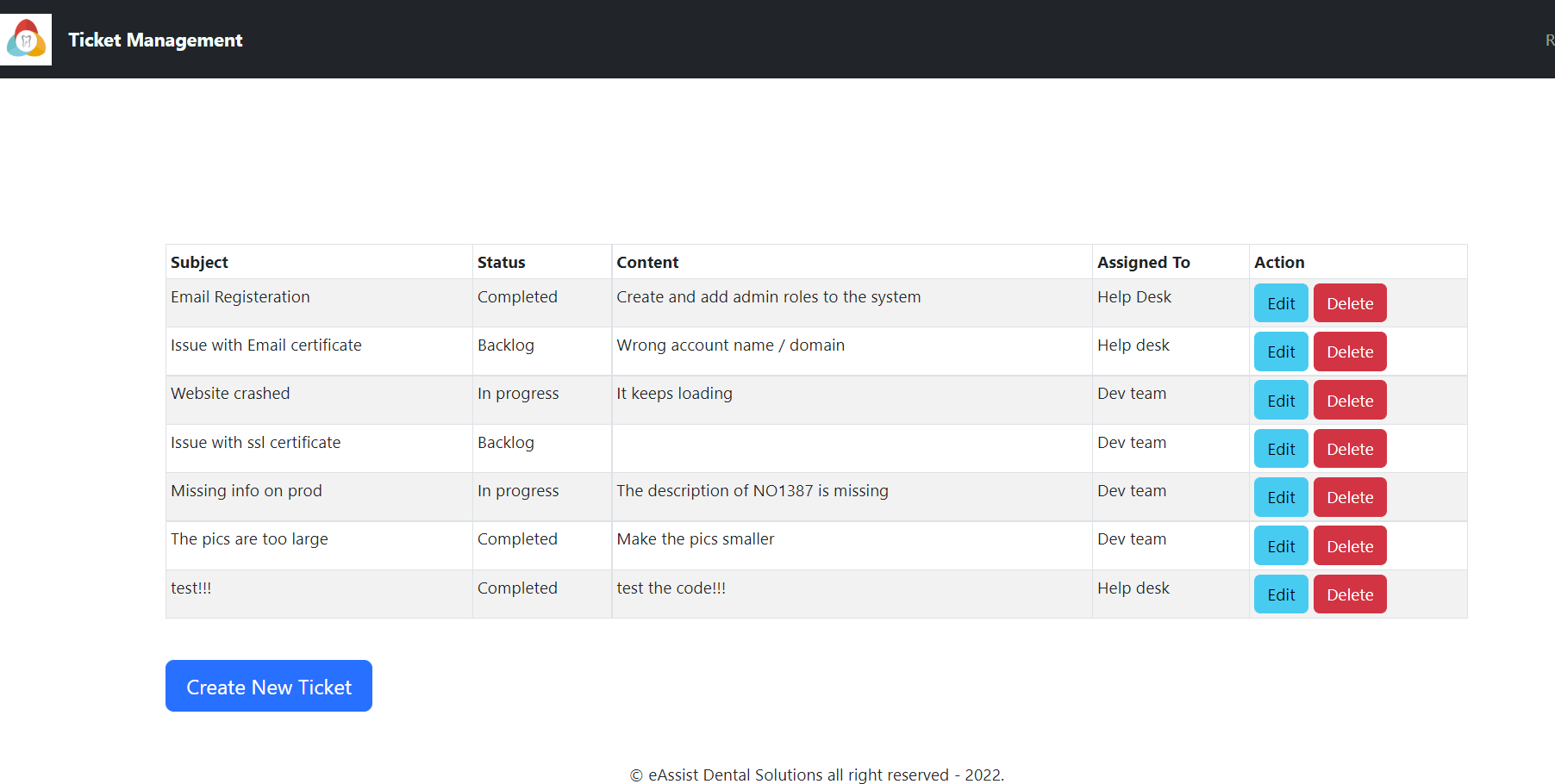Click the Create New Ticket button
This screenshot has width=1555, height=784.
(x=268, y=686)
